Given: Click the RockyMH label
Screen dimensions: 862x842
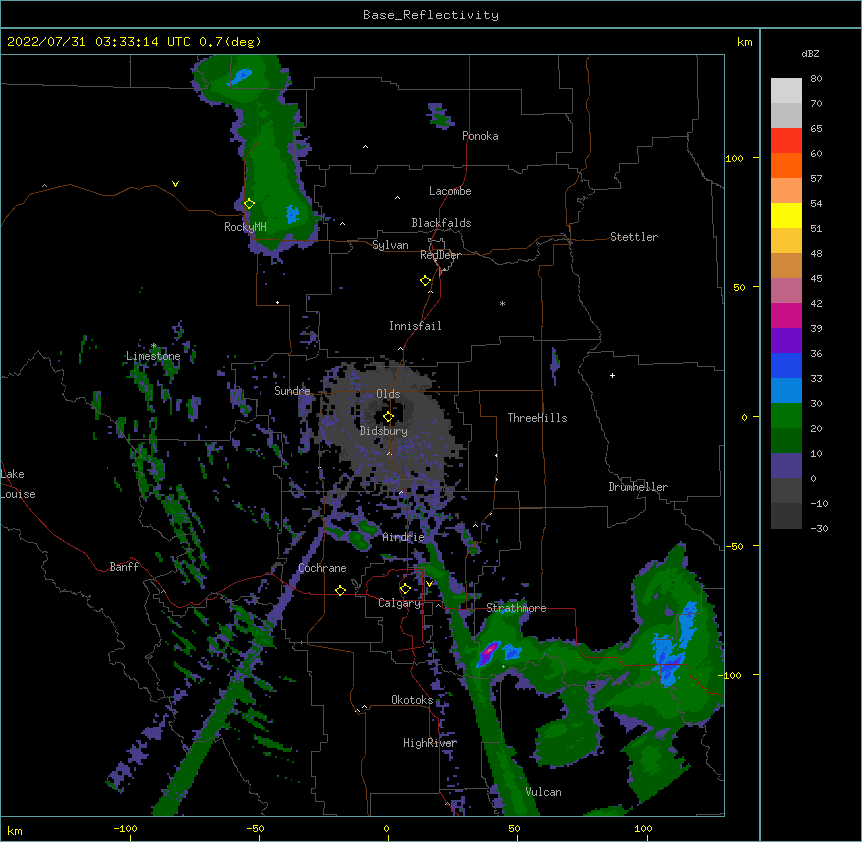Looking at the screenshot, I should click(245, 227).
